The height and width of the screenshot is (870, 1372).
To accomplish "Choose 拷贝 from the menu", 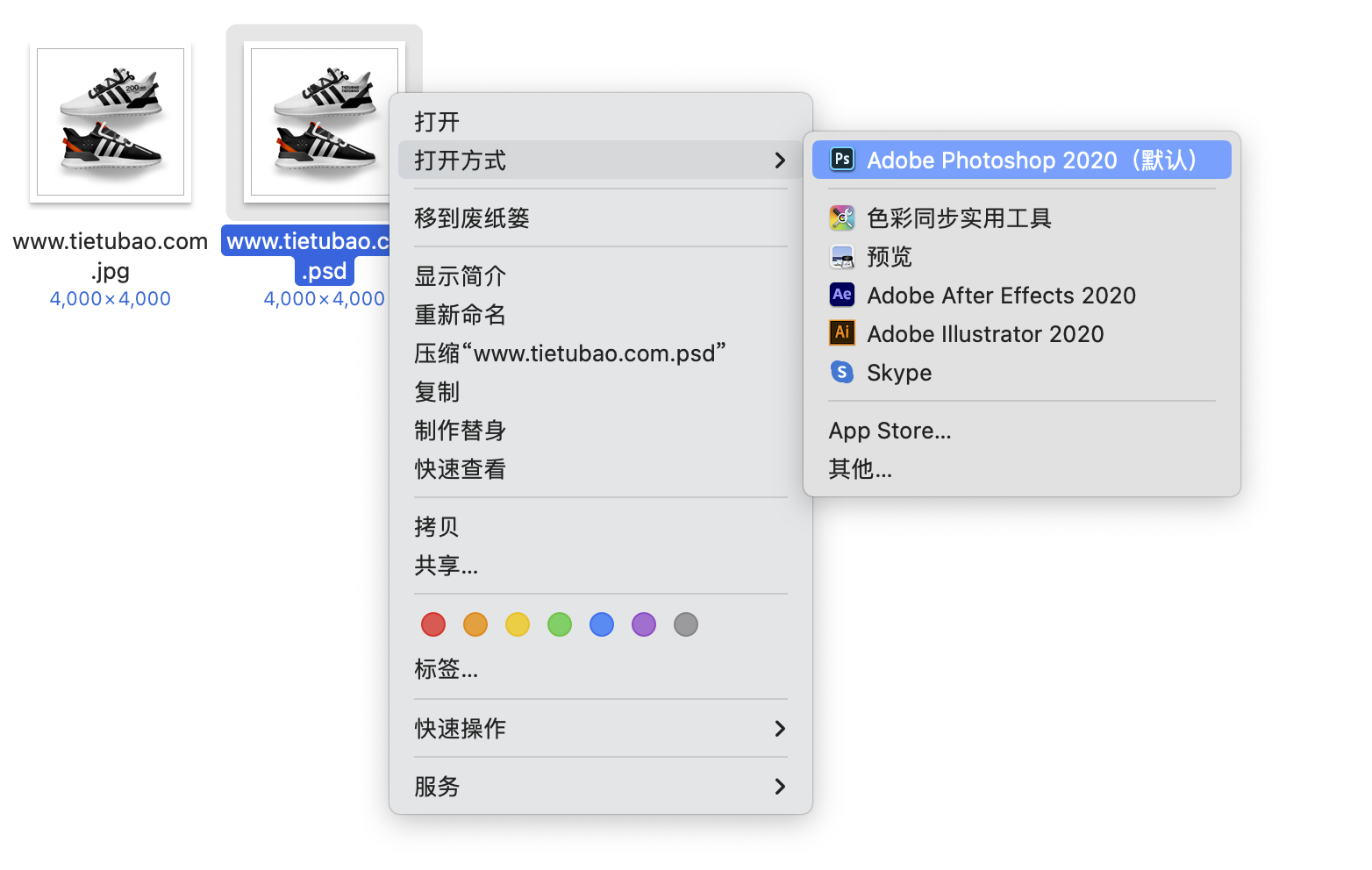I will coord(601,527).
